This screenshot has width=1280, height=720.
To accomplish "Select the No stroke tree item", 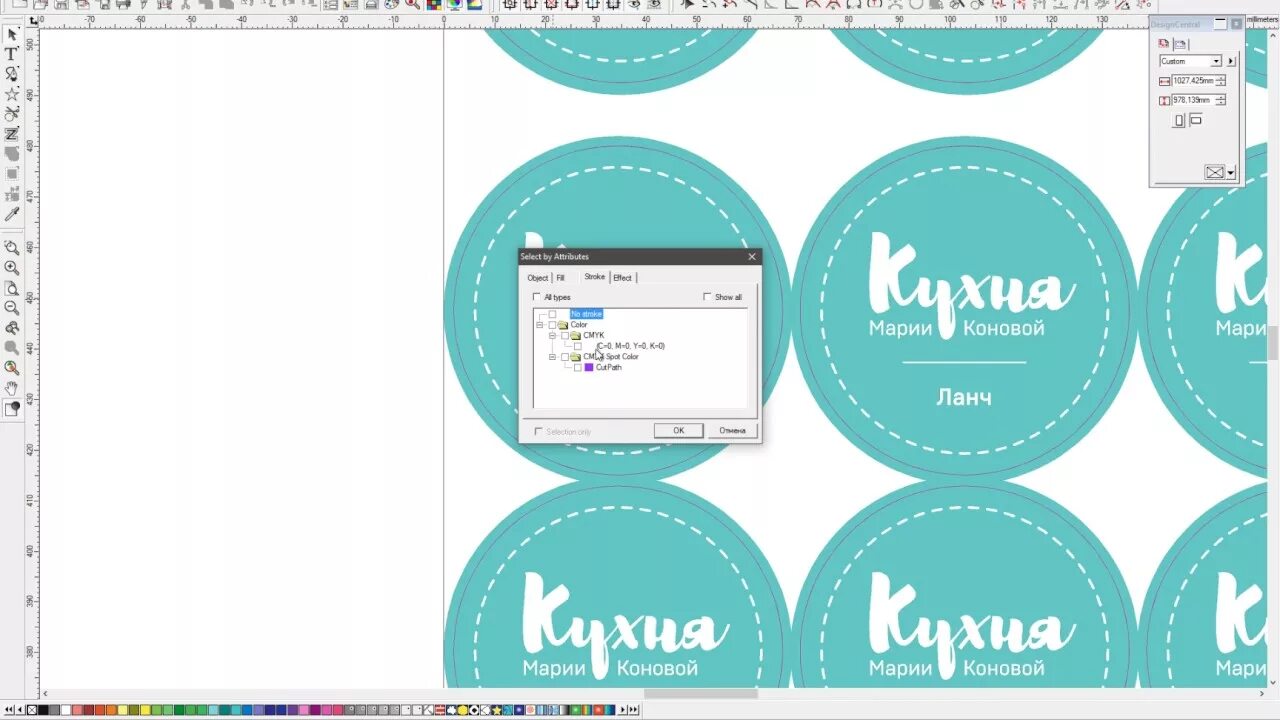I will coord(587,314).
